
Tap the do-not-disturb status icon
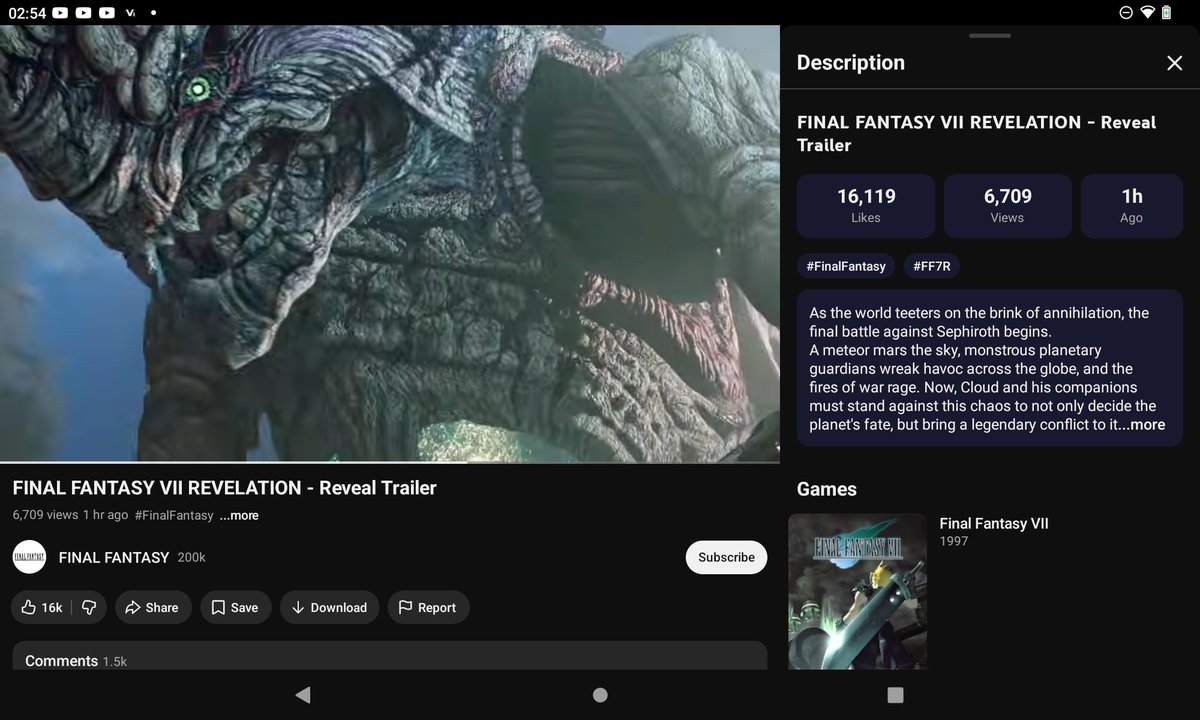point(1126,12)
